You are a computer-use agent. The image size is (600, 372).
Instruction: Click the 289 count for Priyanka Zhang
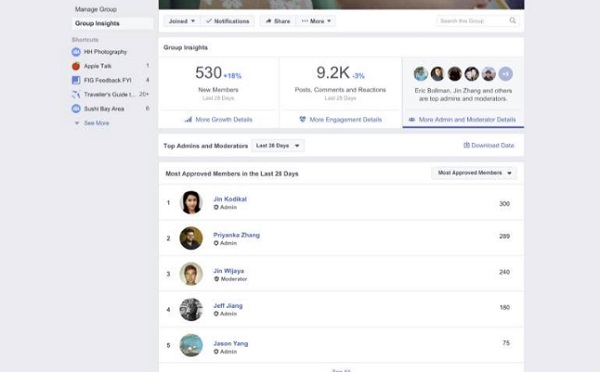pos(504,236)
